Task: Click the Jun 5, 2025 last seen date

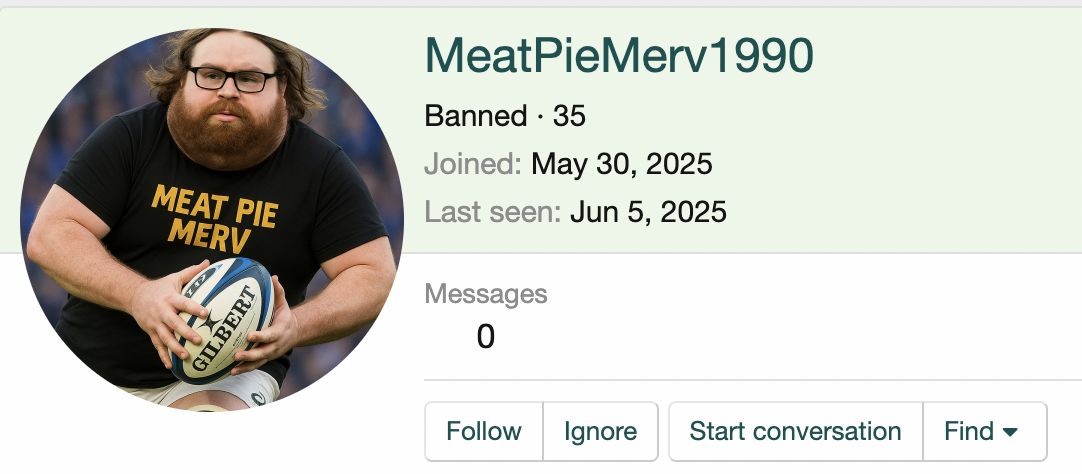Action: [x=648, y=212]
